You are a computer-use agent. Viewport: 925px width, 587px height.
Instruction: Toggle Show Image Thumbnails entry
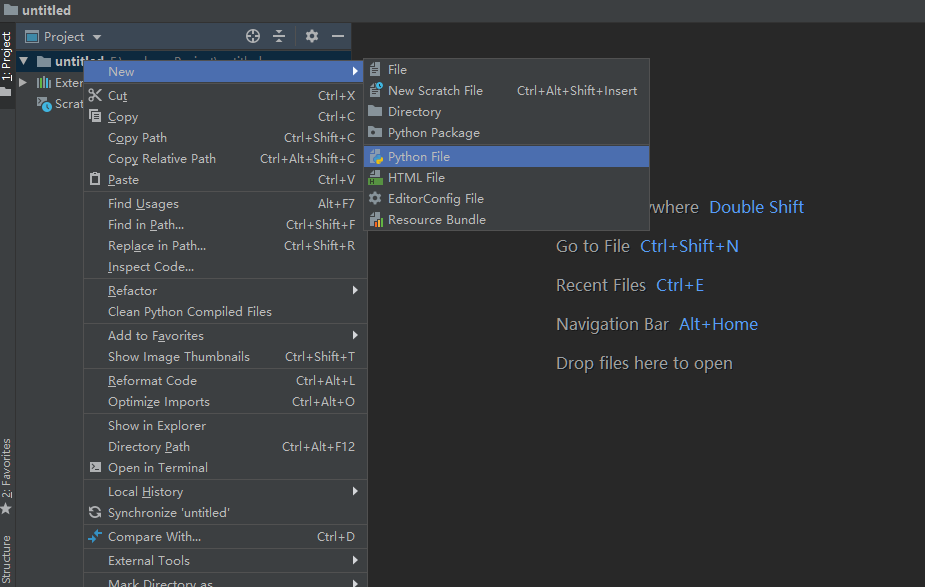pyautogui.click(x=225, y=356)
